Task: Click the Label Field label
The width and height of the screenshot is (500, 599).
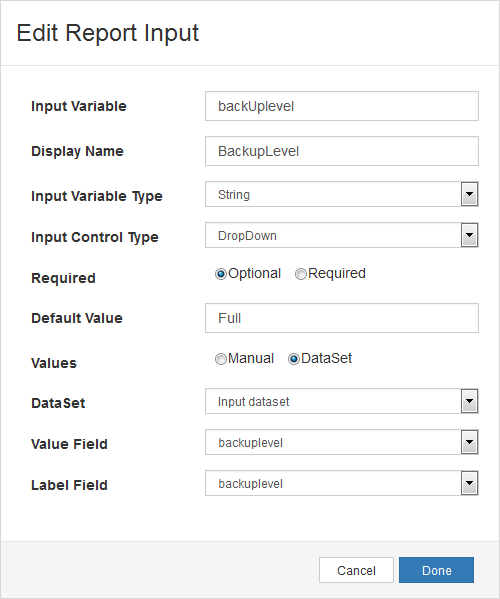Action: tap(69, 485)
